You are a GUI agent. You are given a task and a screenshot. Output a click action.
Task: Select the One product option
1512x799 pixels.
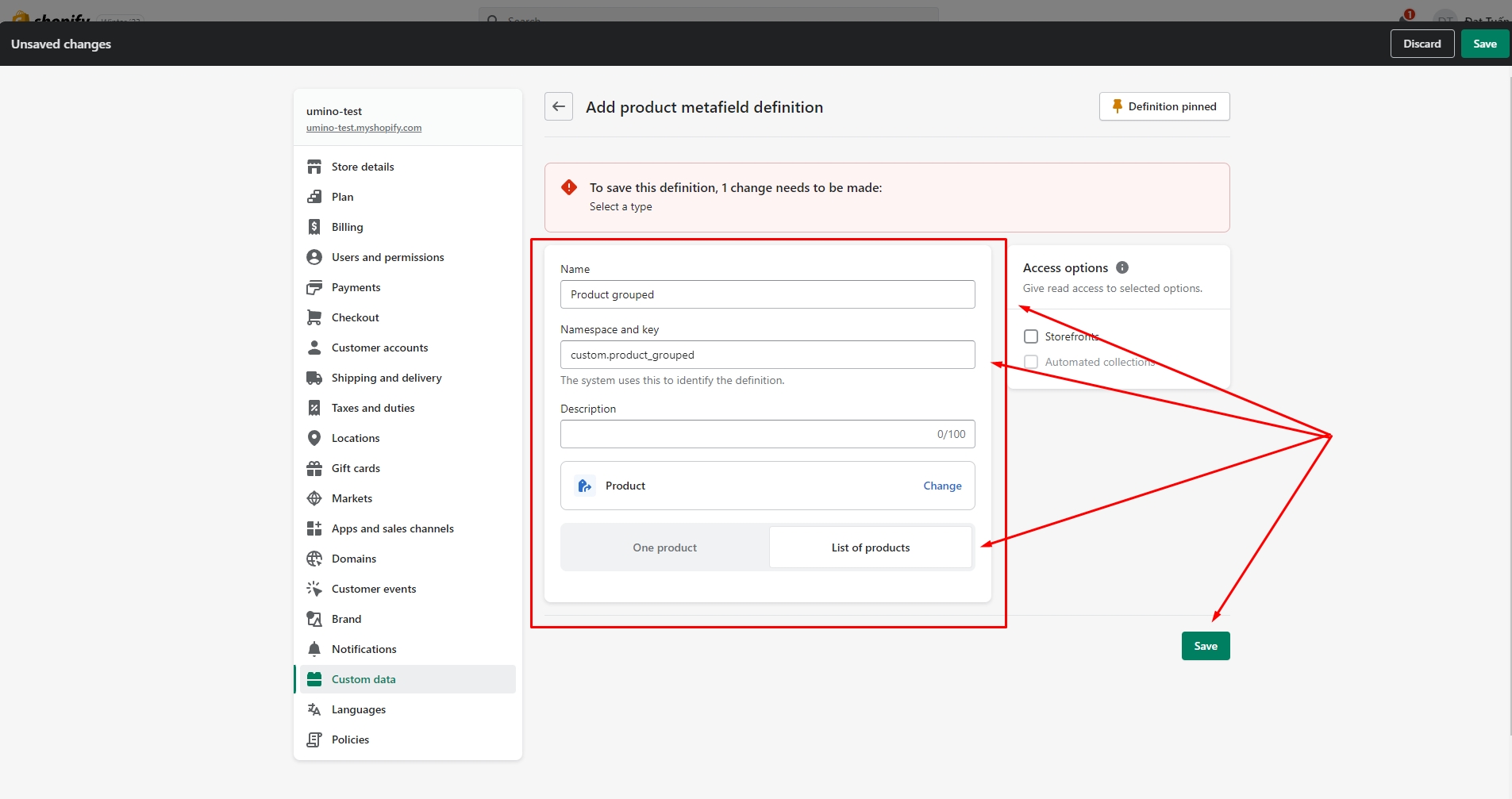coord(664,547)
